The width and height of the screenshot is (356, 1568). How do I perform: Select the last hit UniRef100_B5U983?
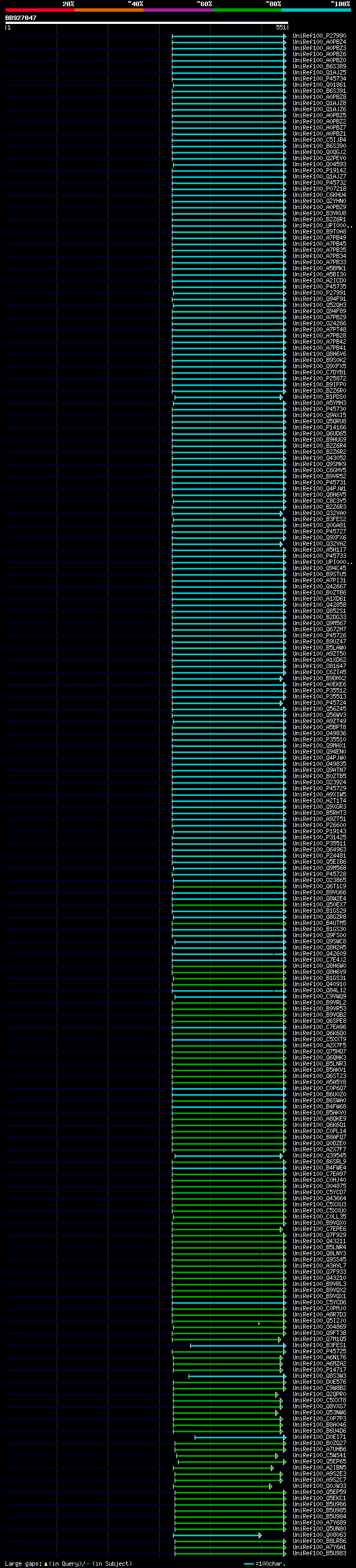[x=319, y=1553]
